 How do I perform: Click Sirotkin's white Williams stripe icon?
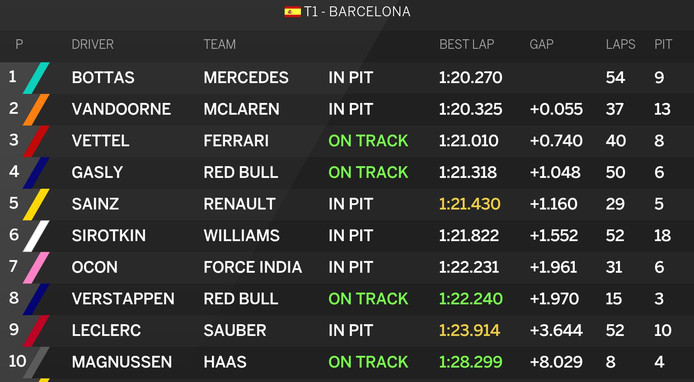click(x=36, y=236)
